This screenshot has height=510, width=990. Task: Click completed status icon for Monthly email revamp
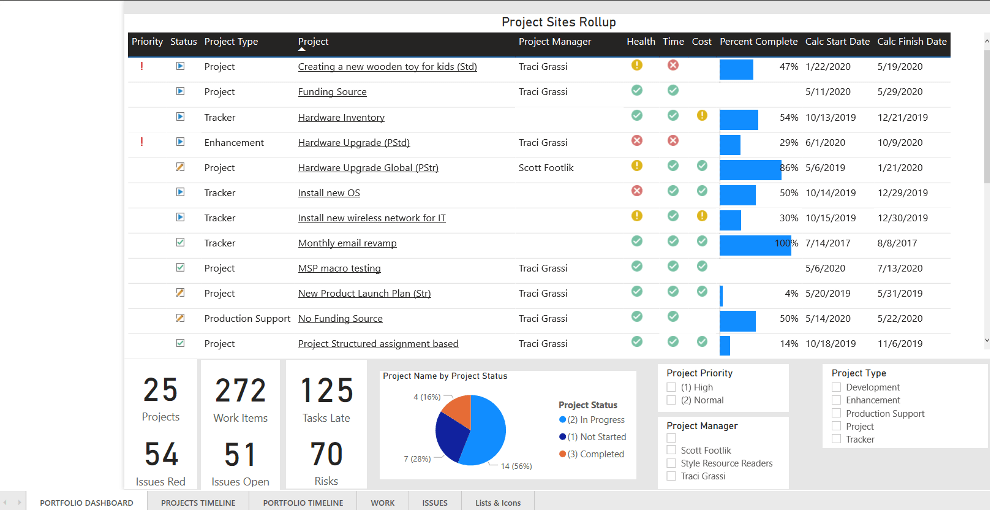[180, 242]
